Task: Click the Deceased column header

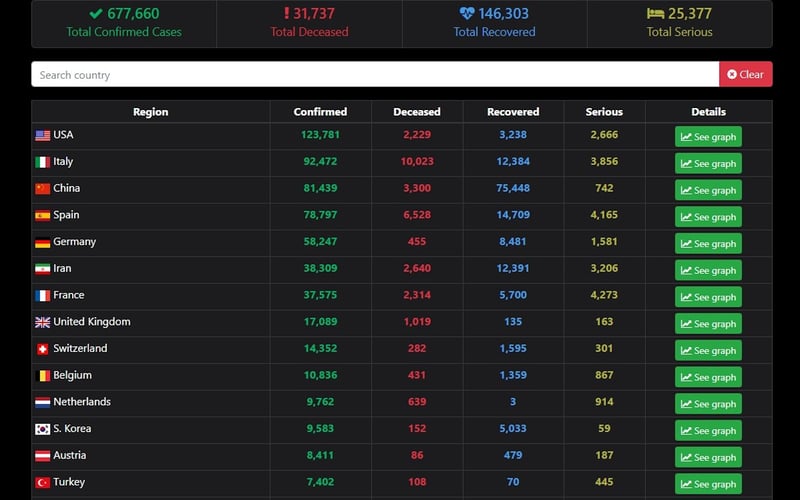Action: pyautogui.click(x=417, y=112)
